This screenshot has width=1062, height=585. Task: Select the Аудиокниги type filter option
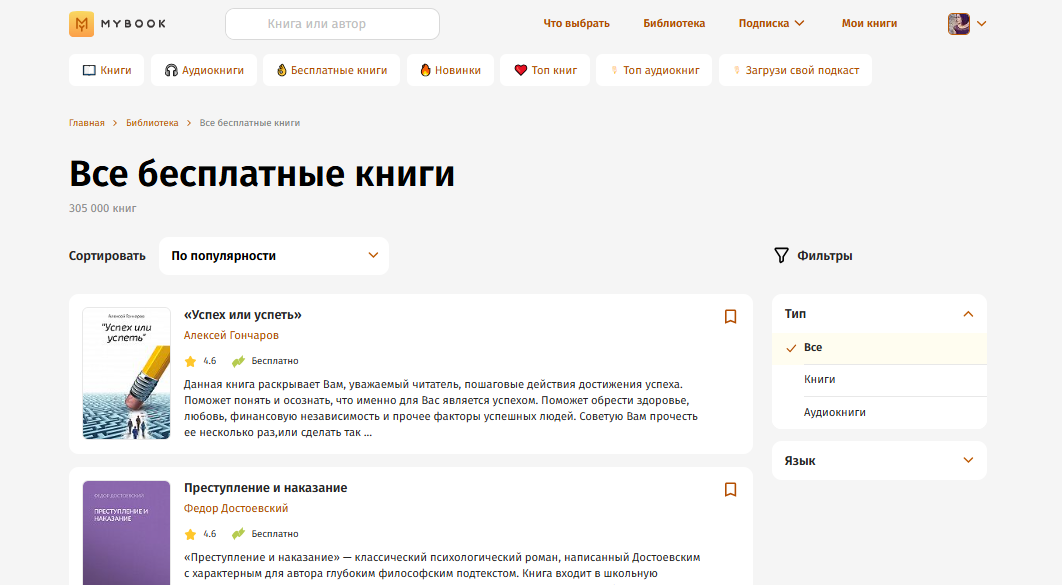[879, 412]
